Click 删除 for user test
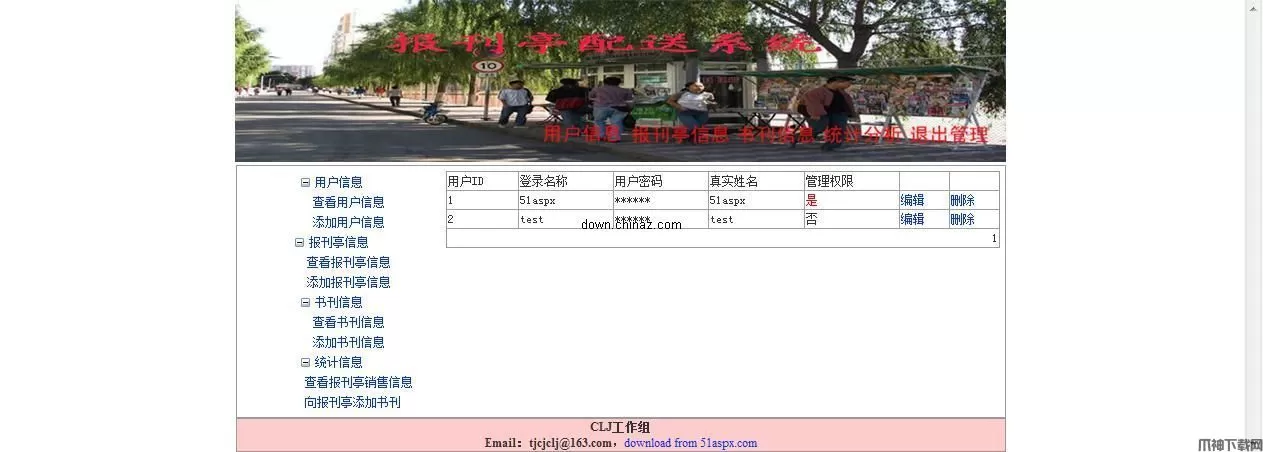Image resolution: width=1263 pixels, height=452 pixels. click(x=962, y=219)
